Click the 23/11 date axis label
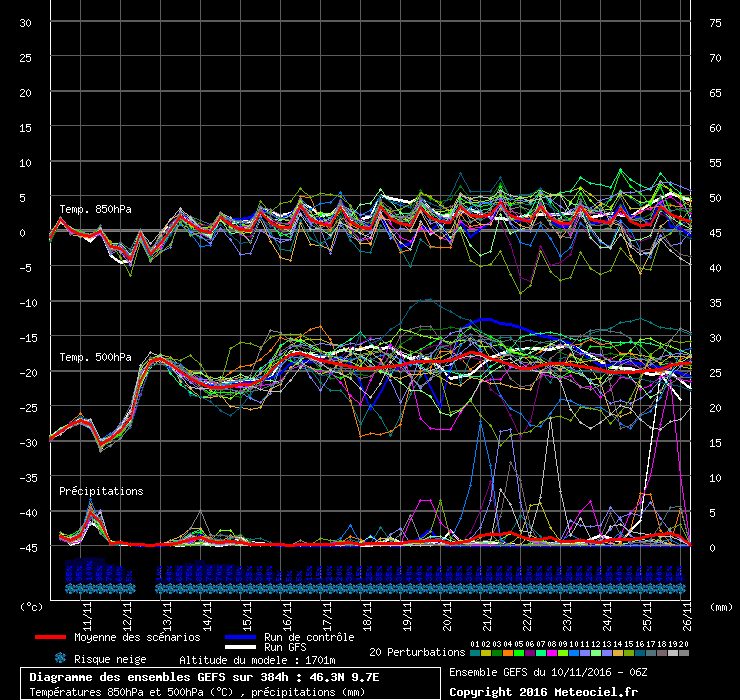This screenshot has width=740, height=700. (567, 616)
